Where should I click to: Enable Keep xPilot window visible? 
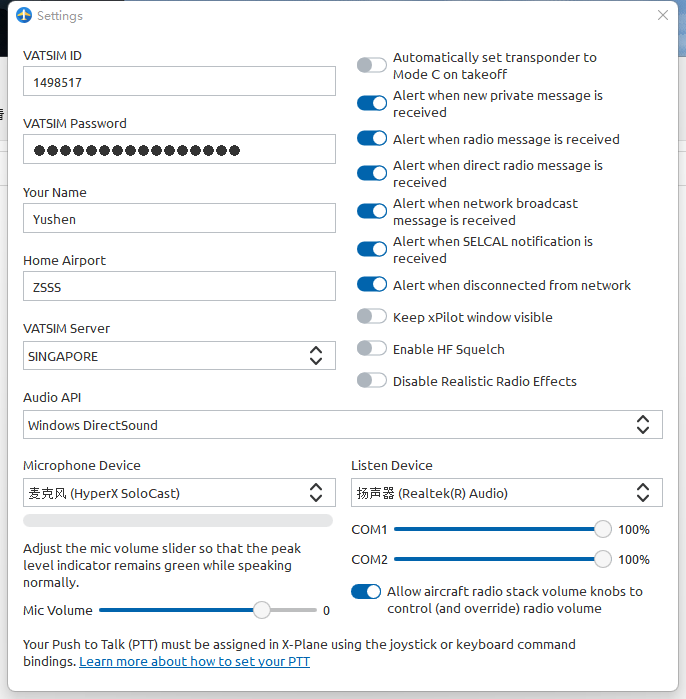[x=372, y=317]
